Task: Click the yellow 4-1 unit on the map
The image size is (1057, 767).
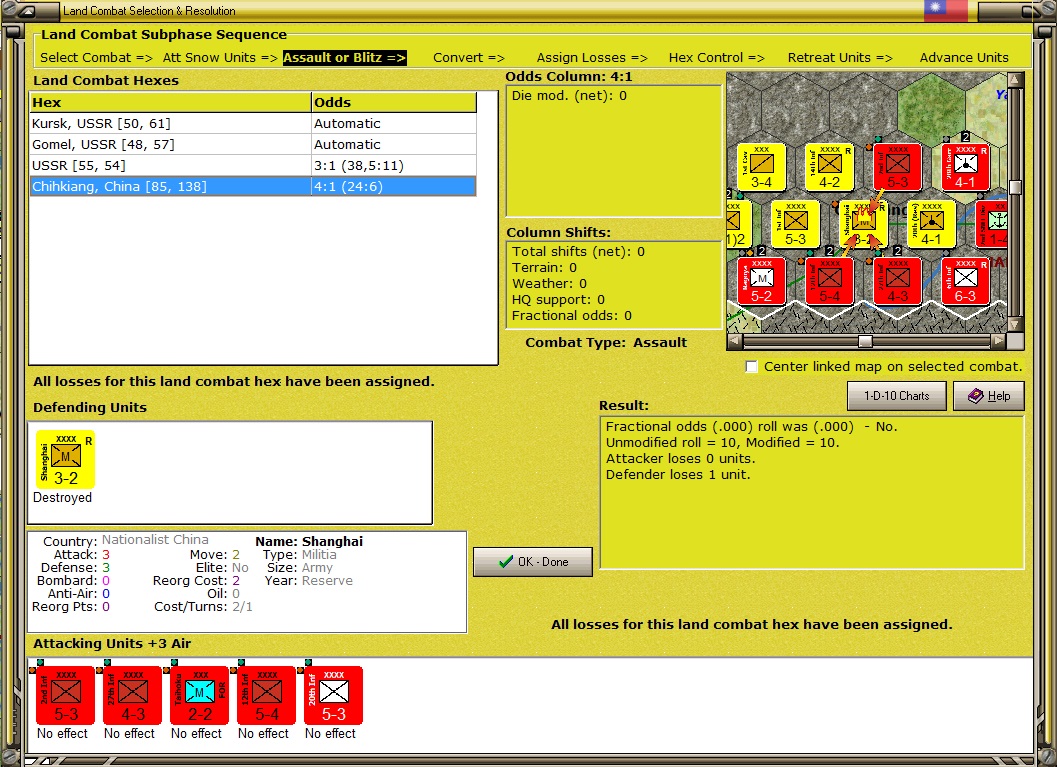Action: click(x=931, y=224)
